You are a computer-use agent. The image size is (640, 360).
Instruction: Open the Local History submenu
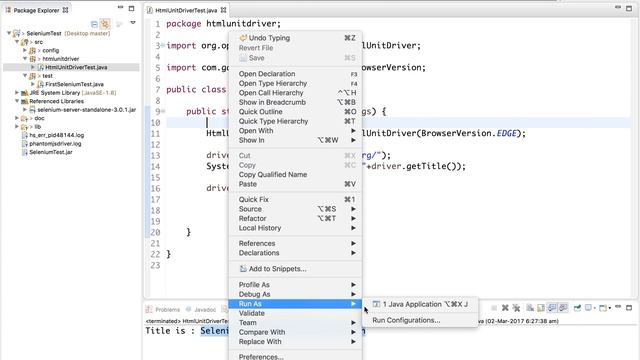click(296, 228)
